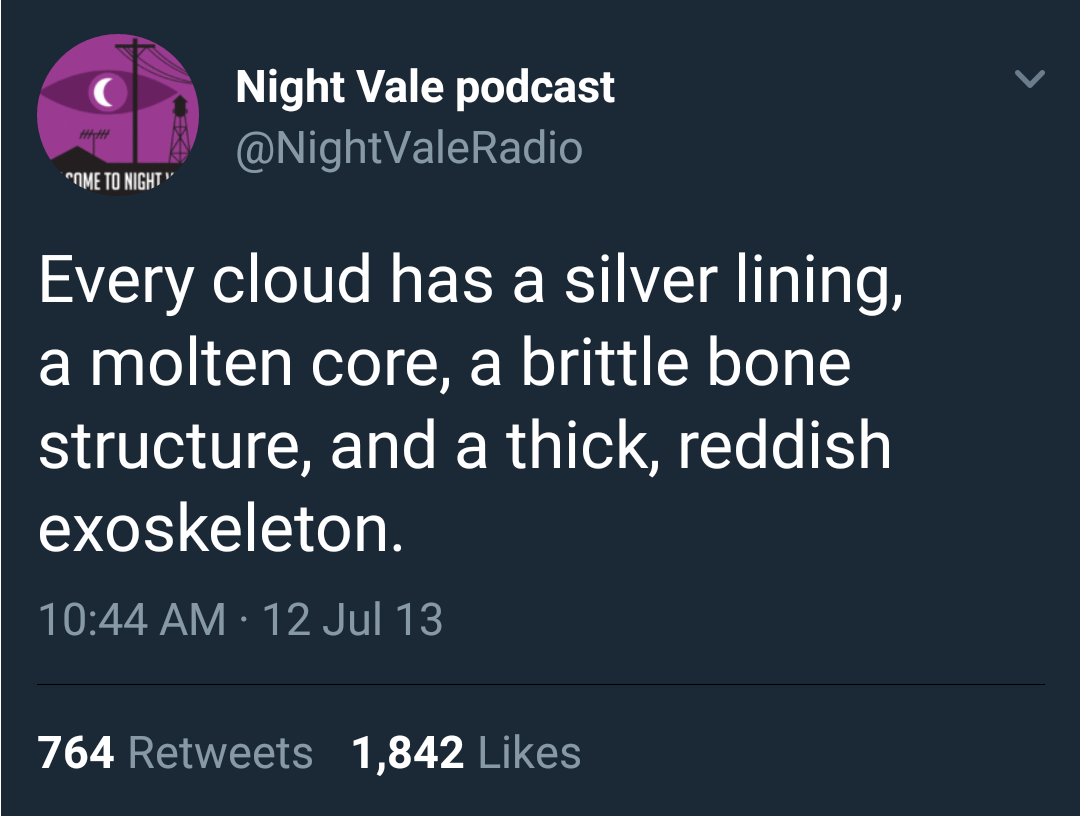Open the 10:44 AM timestamp
The height and width of the screenshot is (816, 1080).
(x=132, y=619)
